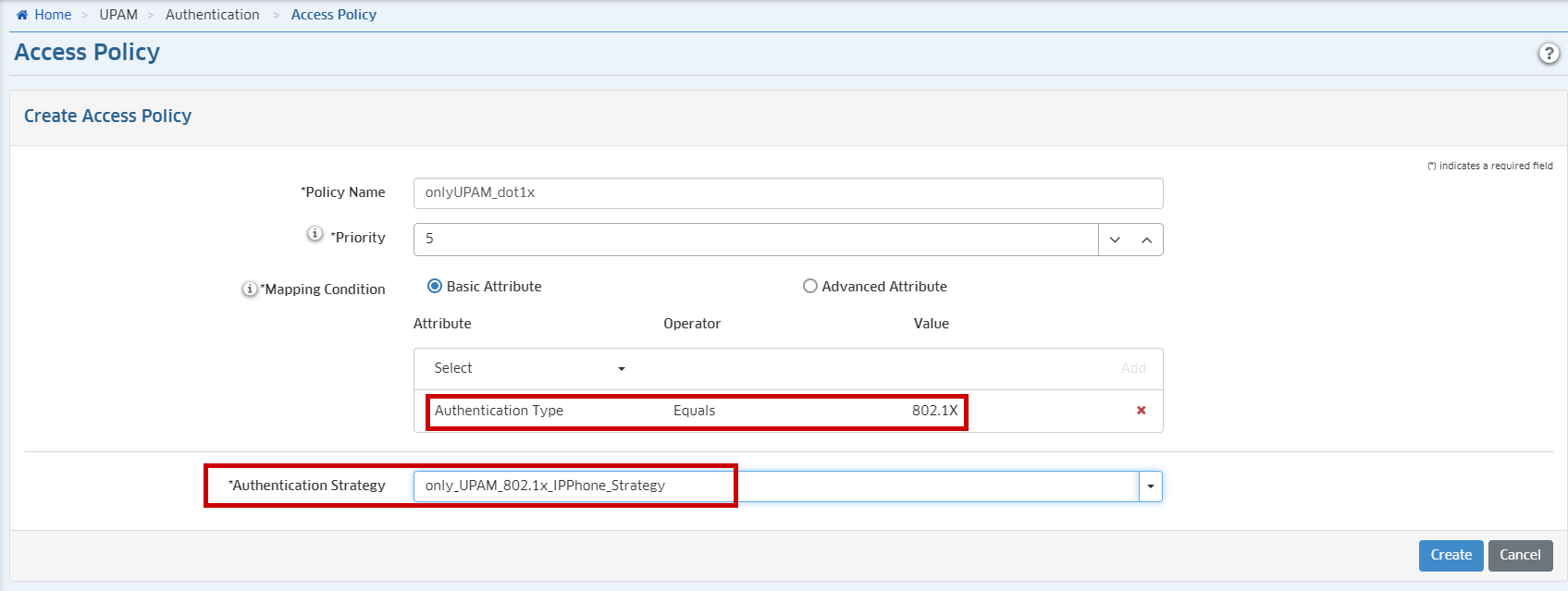Focus the Policy Name text field
Viewport: 1568px width, 591px height.
(x=787, y=193)
